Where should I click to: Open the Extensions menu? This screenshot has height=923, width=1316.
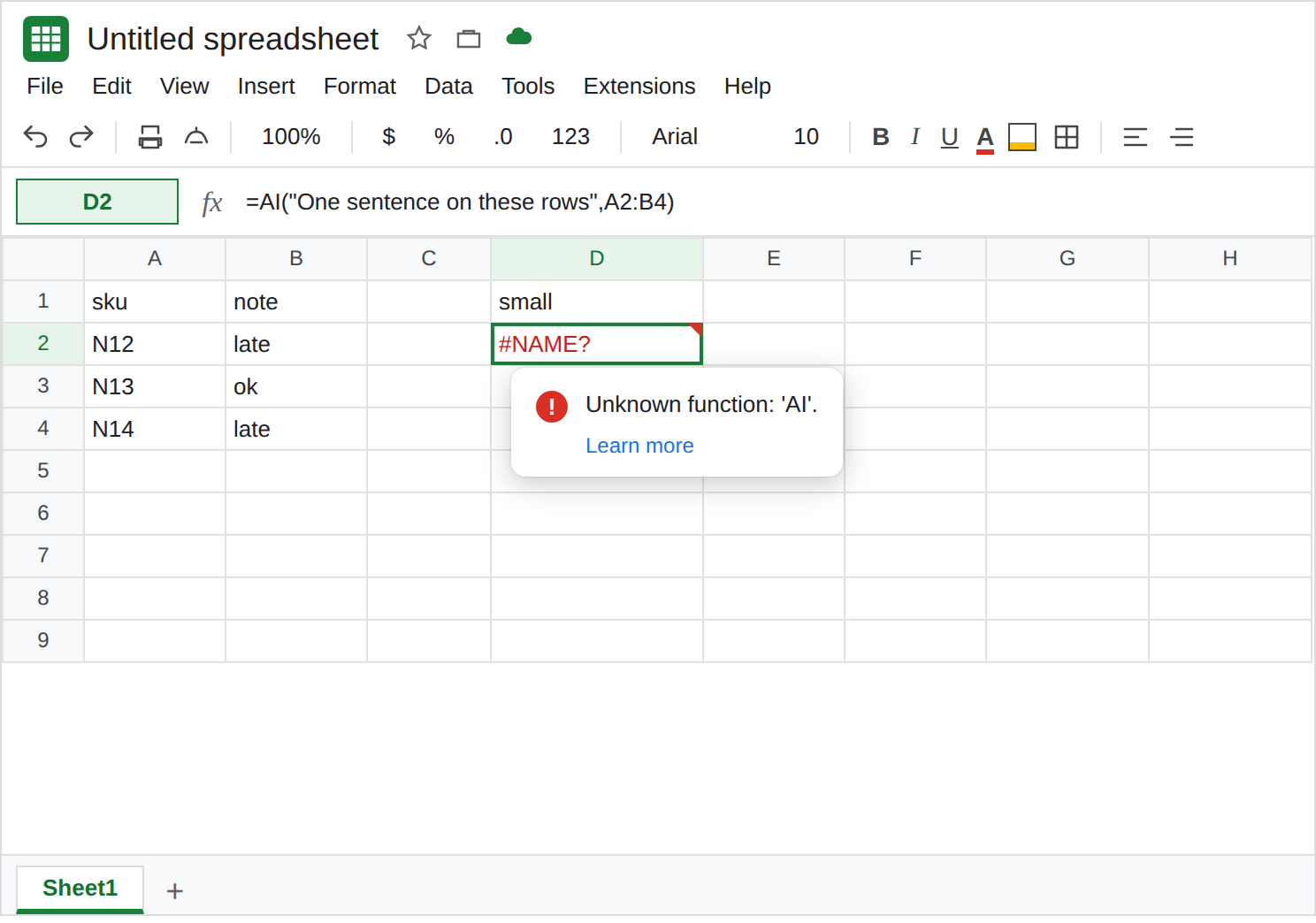639,87
